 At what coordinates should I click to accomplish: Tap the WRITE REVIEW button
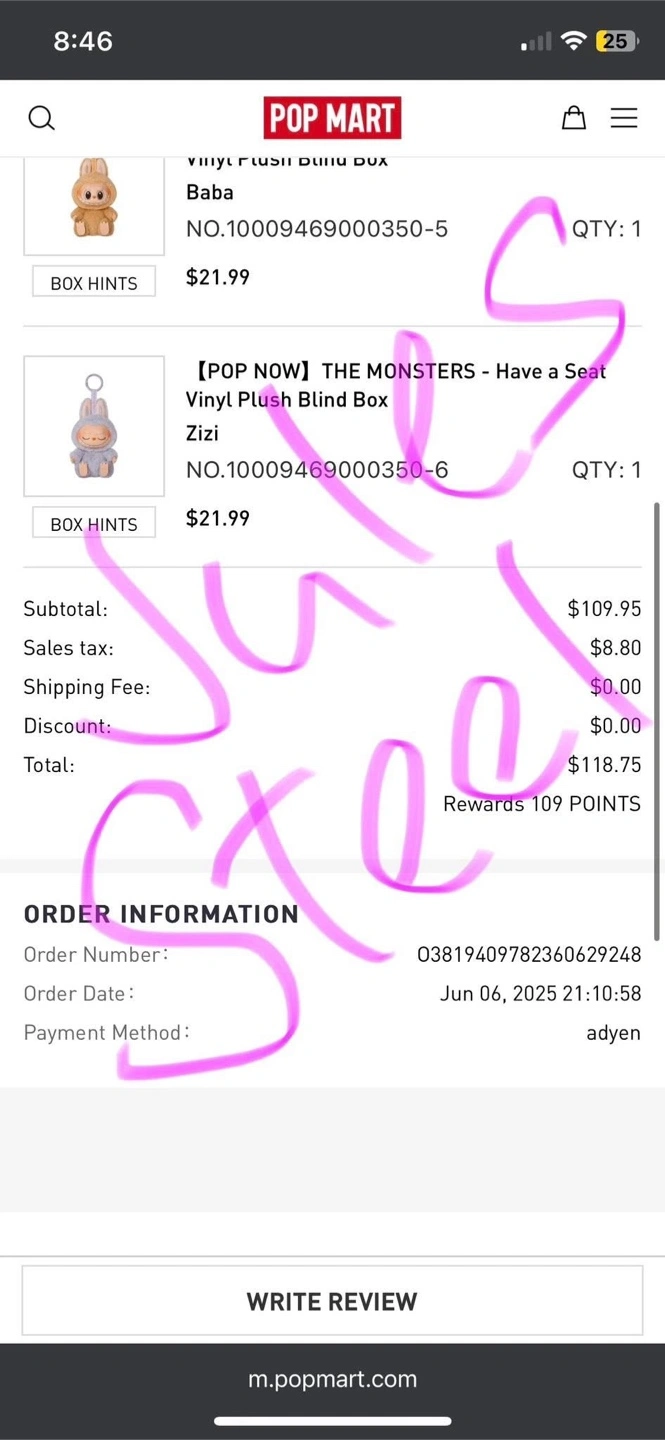[332, 1301]
